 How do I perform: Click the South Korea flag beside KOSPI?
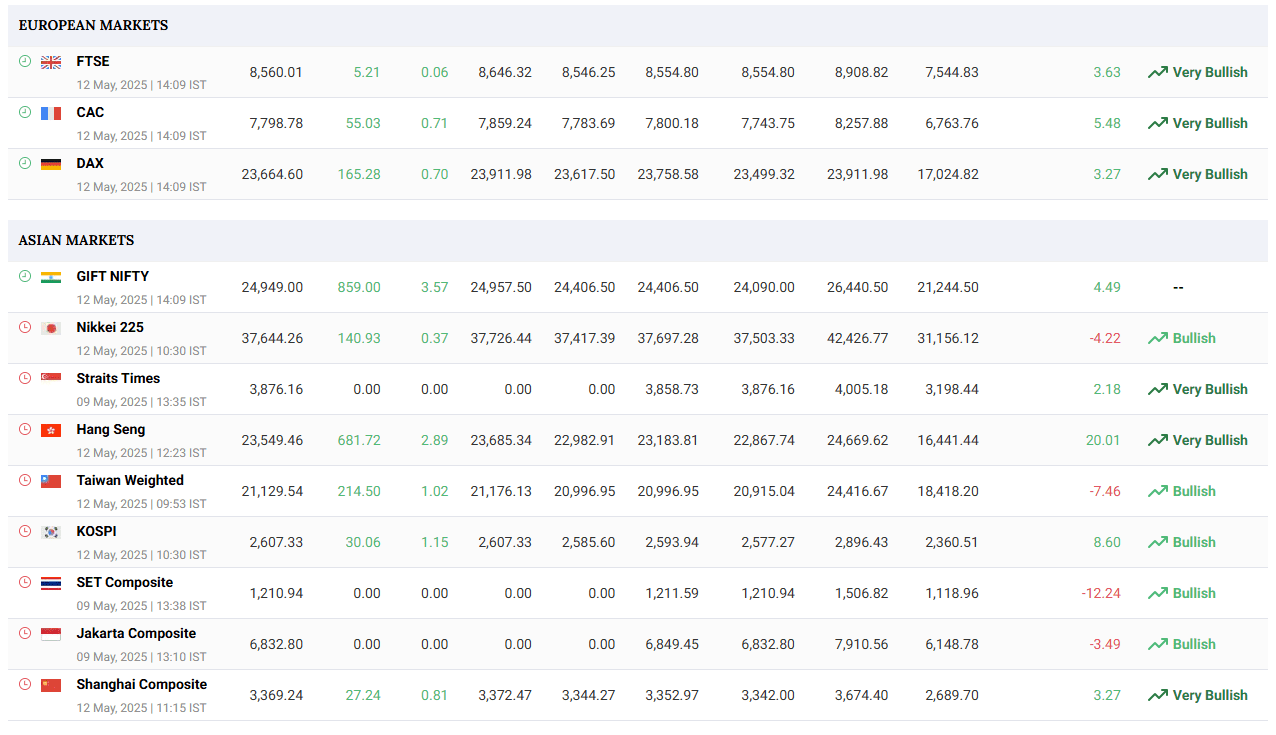pyautogui.click(x=51, y=532)
